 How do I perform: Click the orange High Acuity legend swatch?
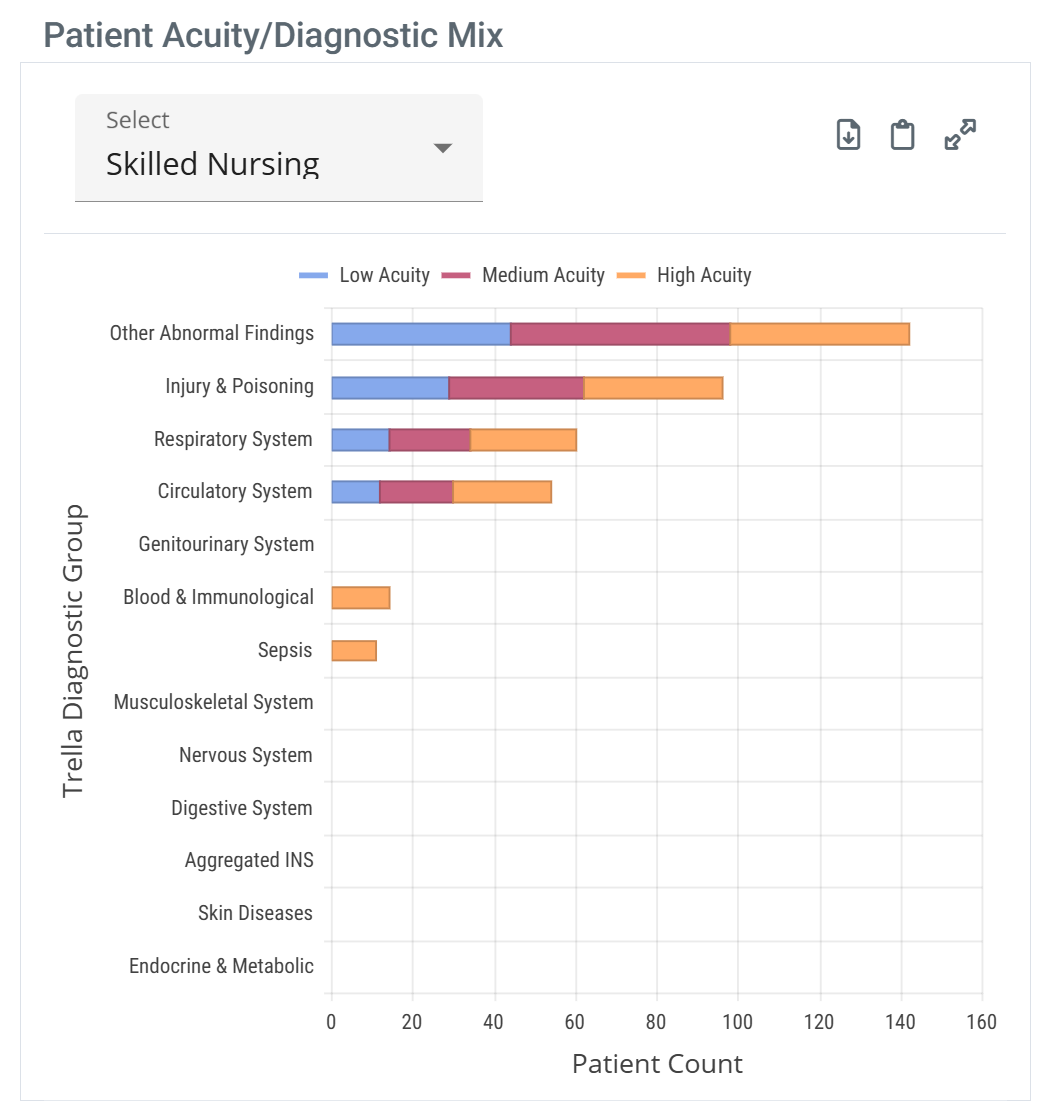[x=631, y=275]
